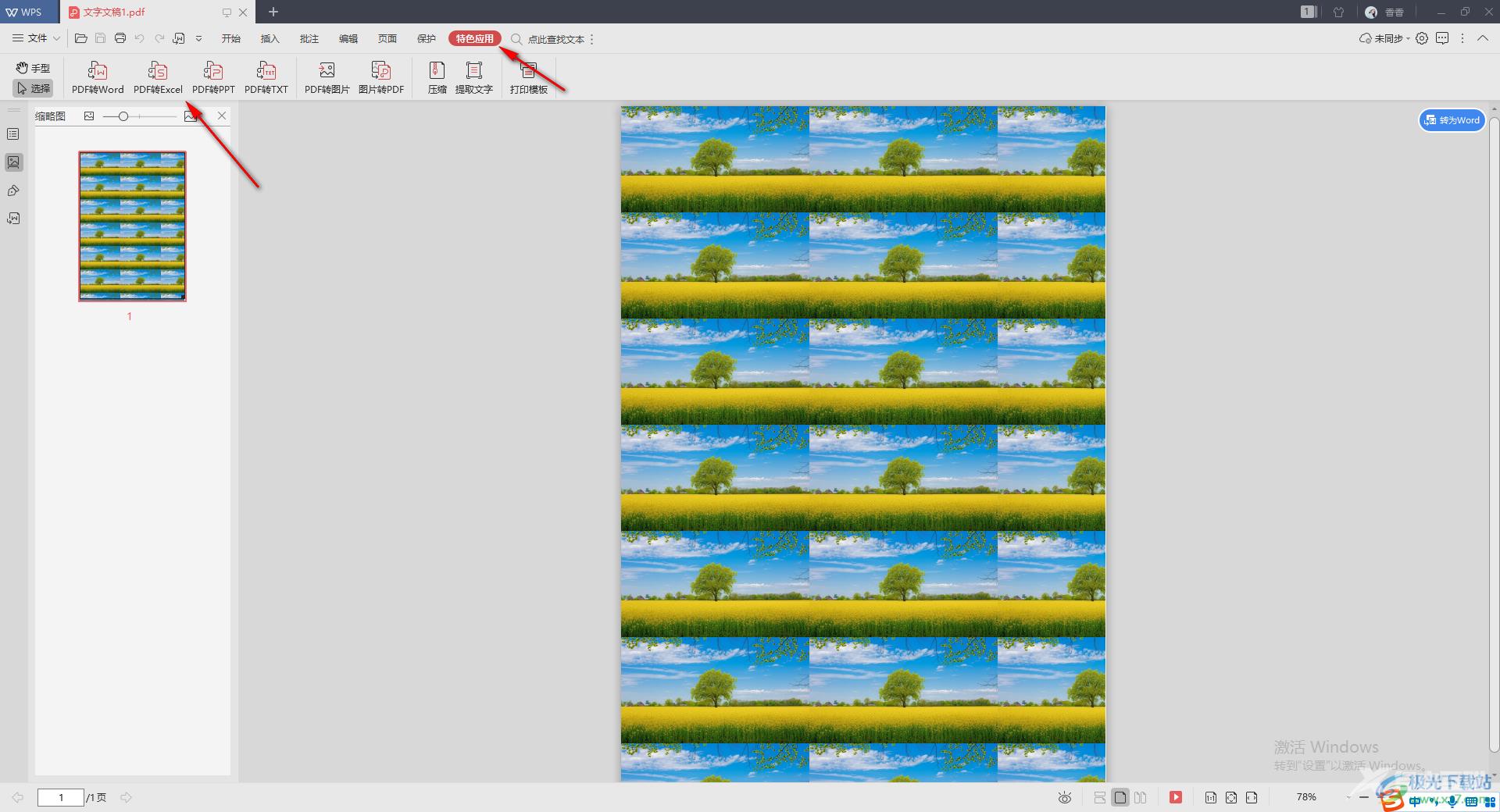Open the 保护 tab
Viewport: 1500px width, 812px height.
point(427,38)
